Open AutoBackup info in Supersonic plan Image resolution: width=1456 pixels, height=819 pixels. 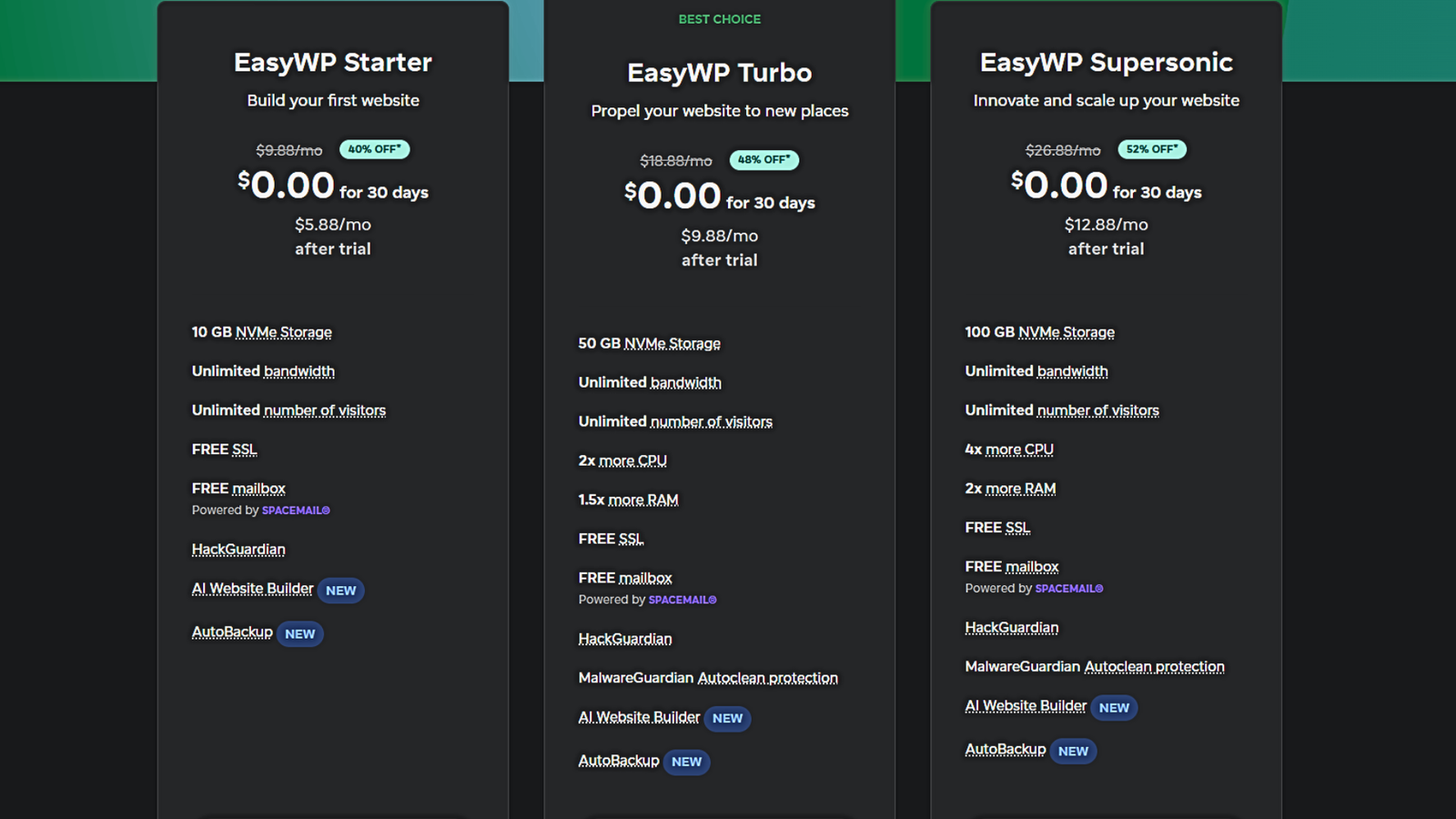click(x=1006, y=749)
